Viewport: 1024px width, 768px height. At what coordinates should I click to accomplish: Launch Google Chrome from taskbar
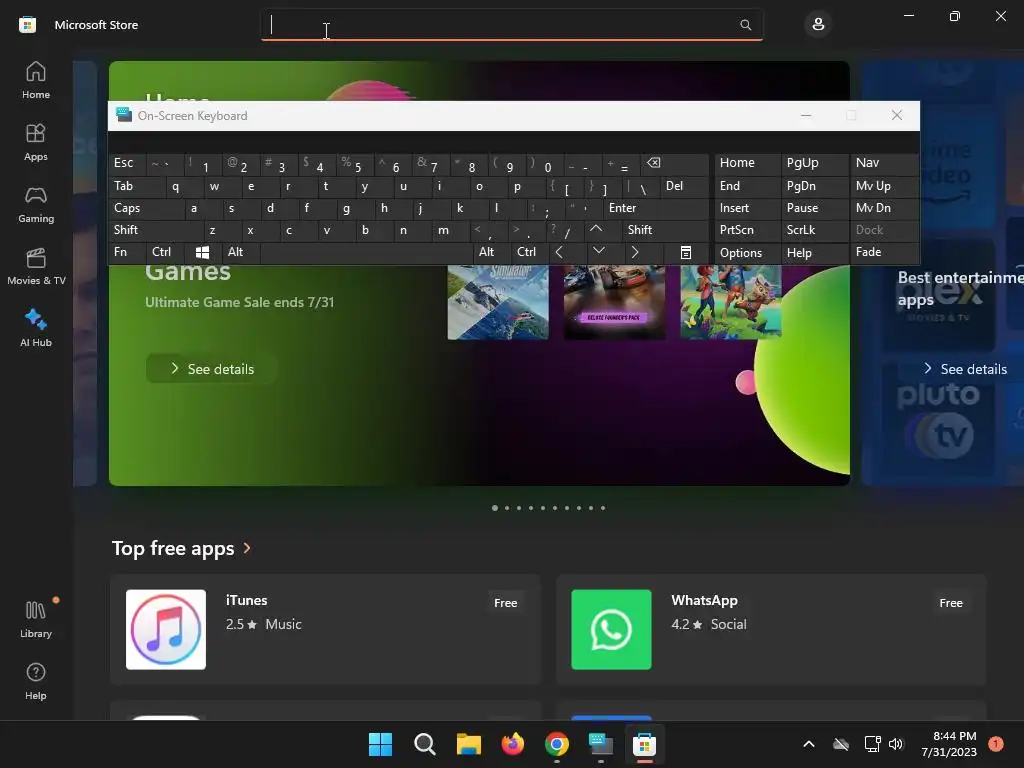point(556,744)
